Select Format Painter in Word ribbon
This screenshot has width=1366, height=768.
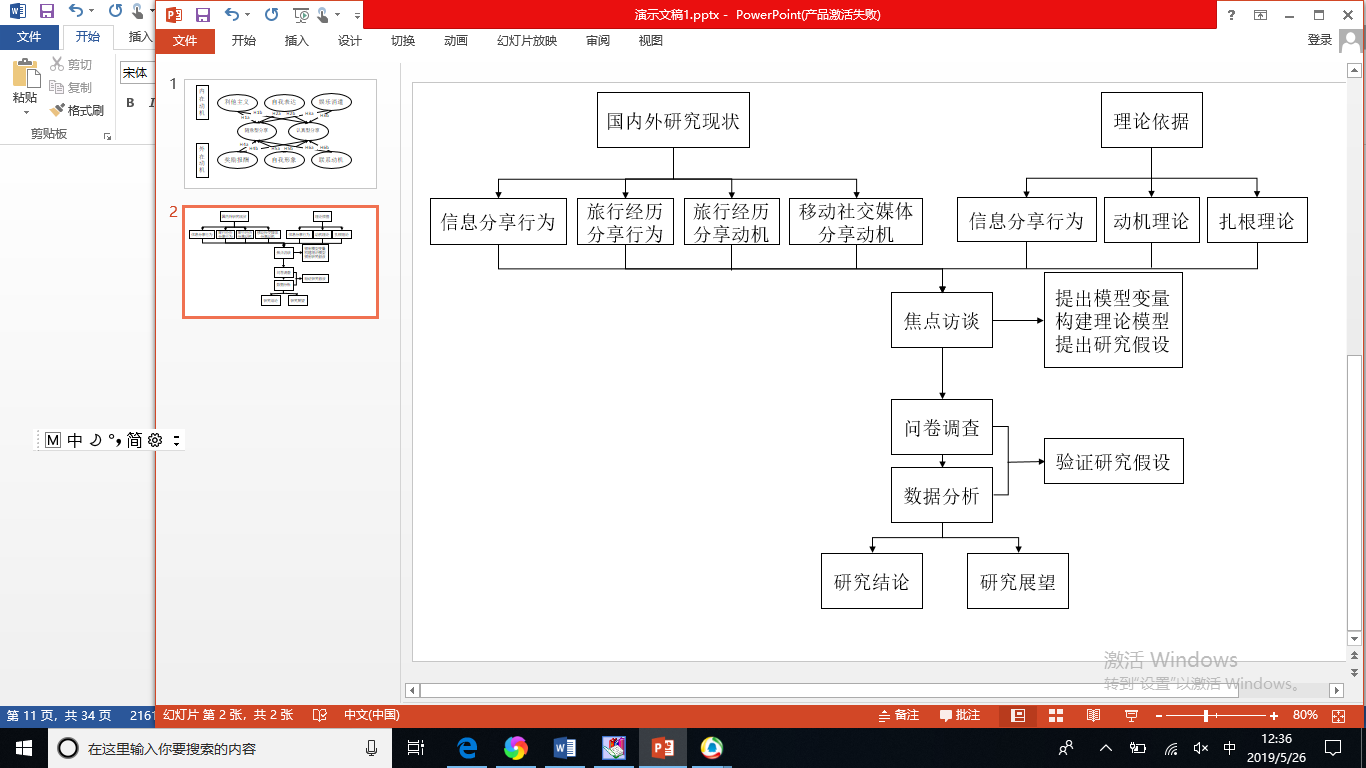78,110
